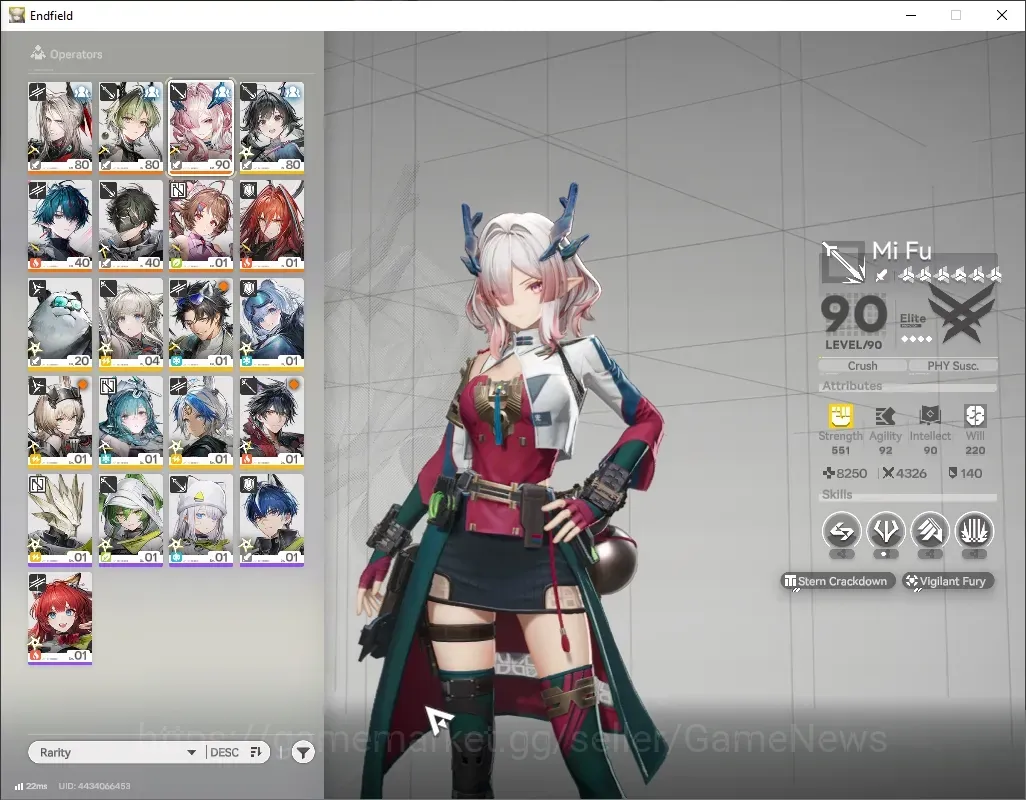The width and height of the screenshot is (1026, 800).
Task: Click the UID: 4434066453 text
Action: click(94, 786)
